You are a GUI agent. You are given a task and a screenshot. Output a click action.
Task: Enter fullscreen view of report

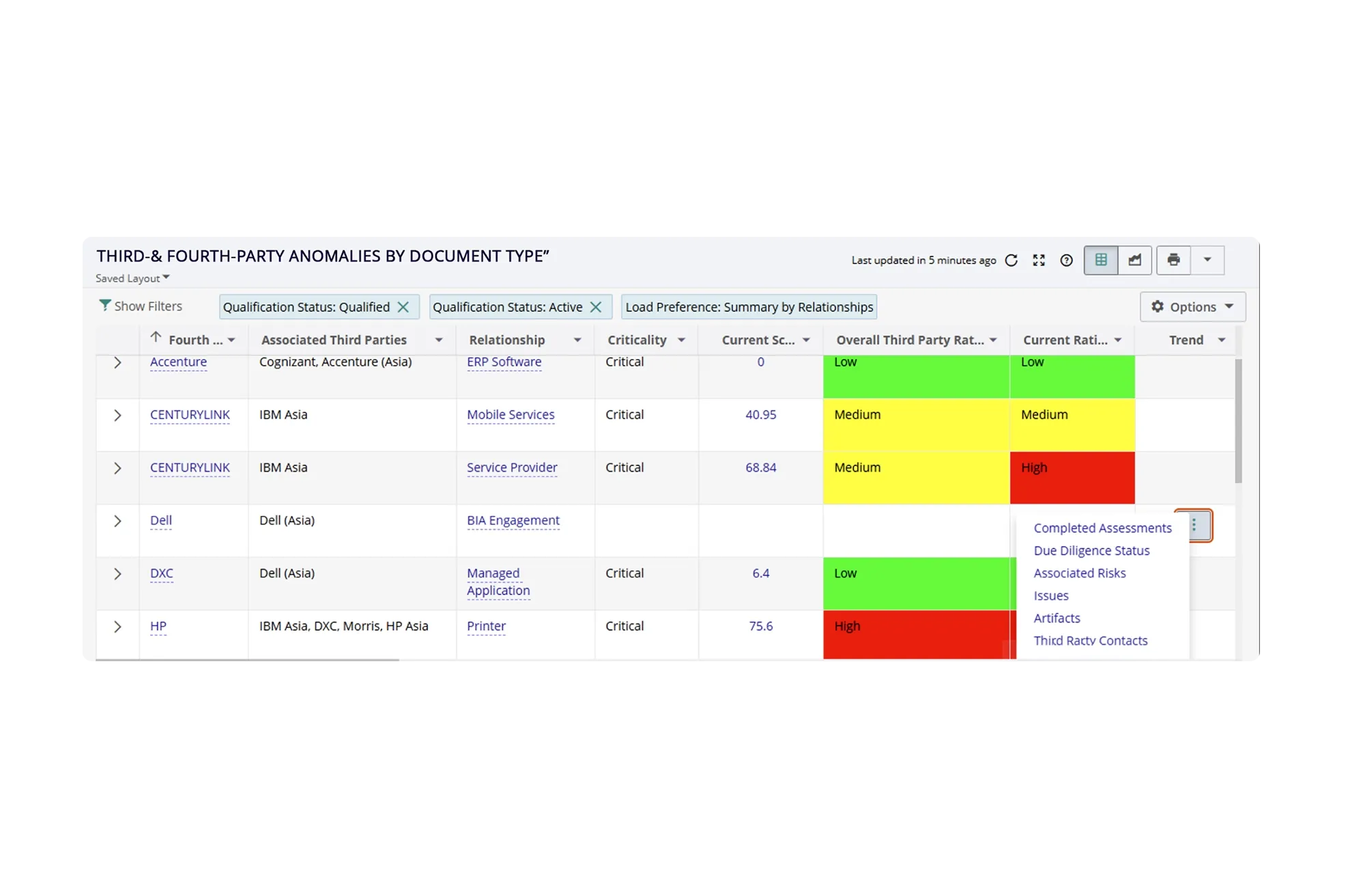click(1039, 260)
